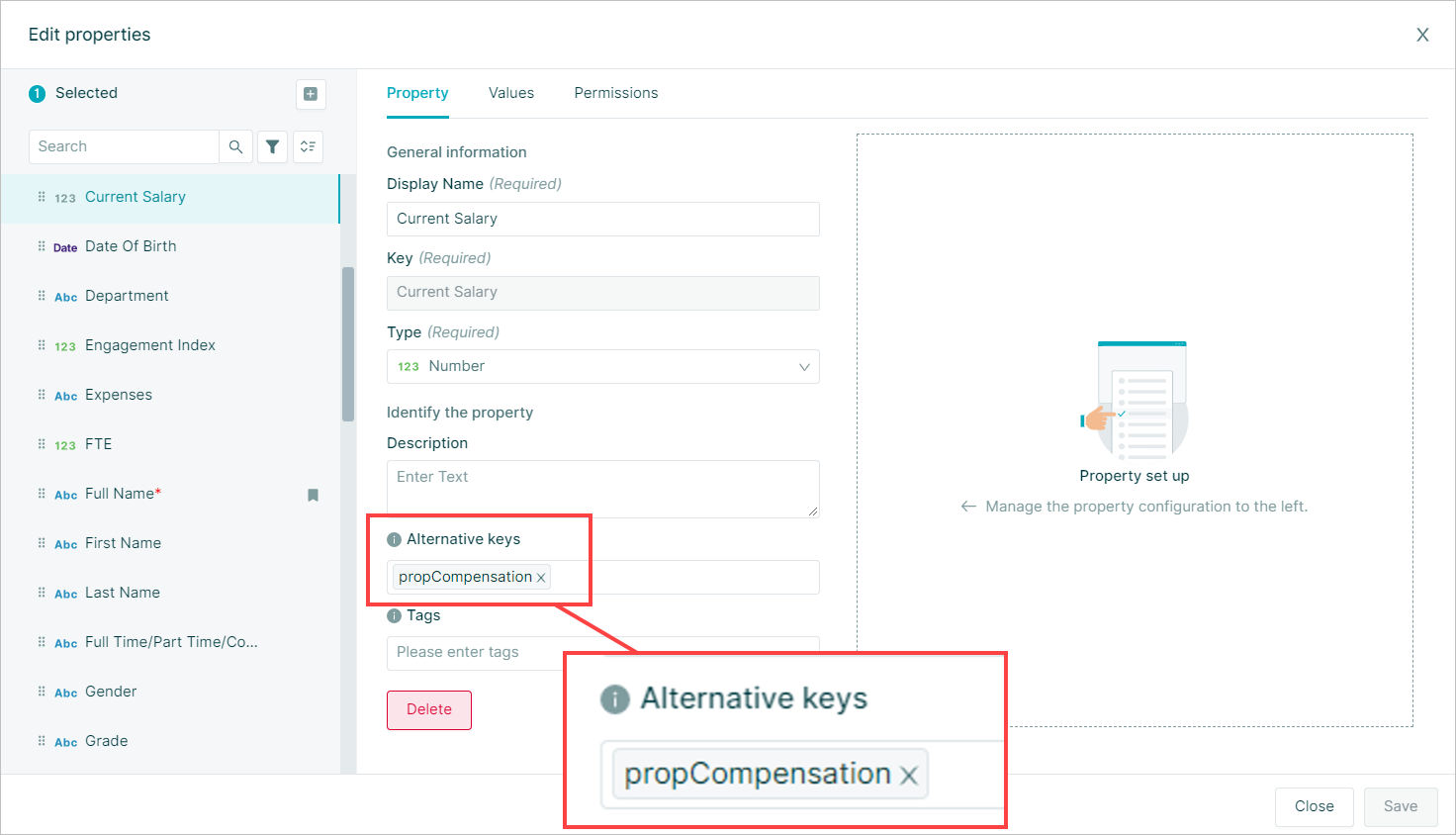Click the multi-select checklist icon
This screenshot has width=1456, height=835.
309,146
